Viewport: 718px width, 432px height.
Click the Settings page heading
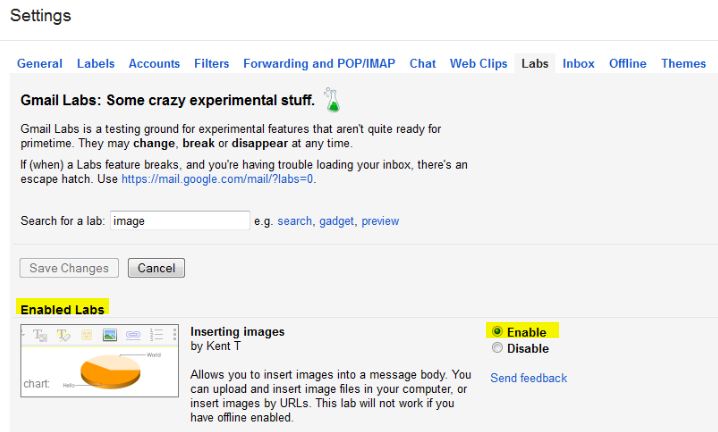tap(41, 16)
